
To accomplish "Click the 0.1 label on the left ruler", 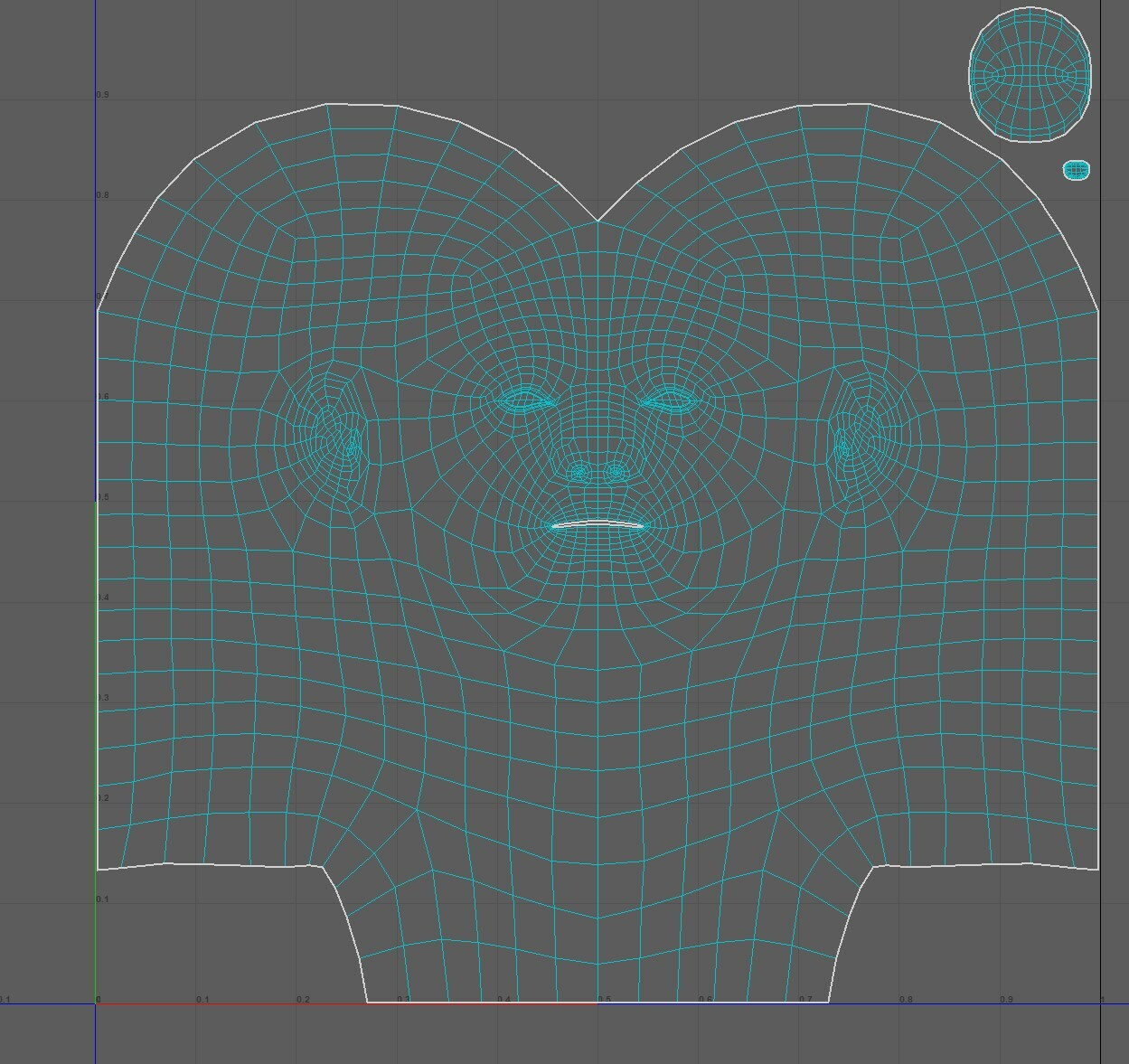I will coord(101,898).
